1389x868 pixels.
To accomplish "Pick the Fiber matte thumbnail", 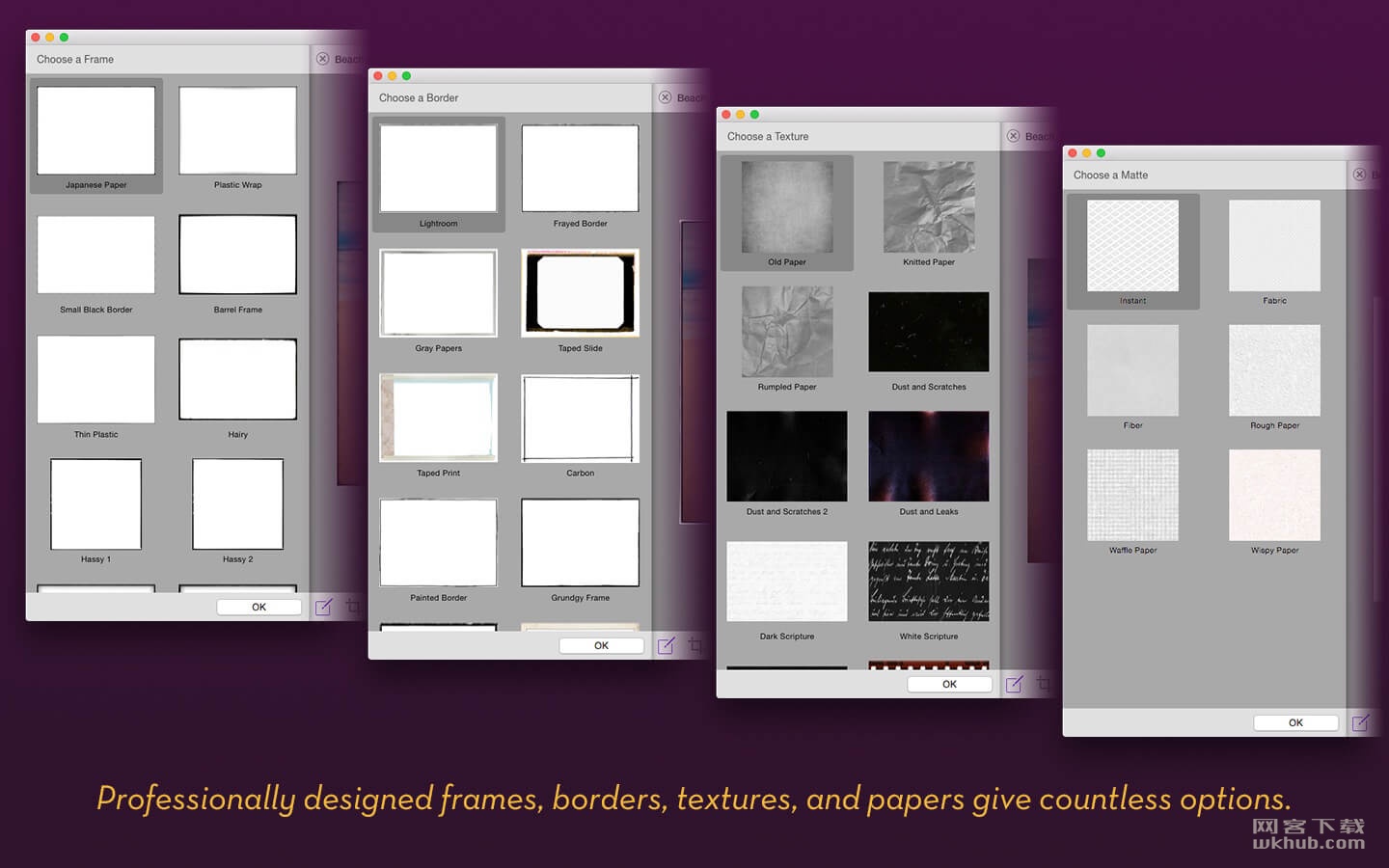I will (1132, 370).
